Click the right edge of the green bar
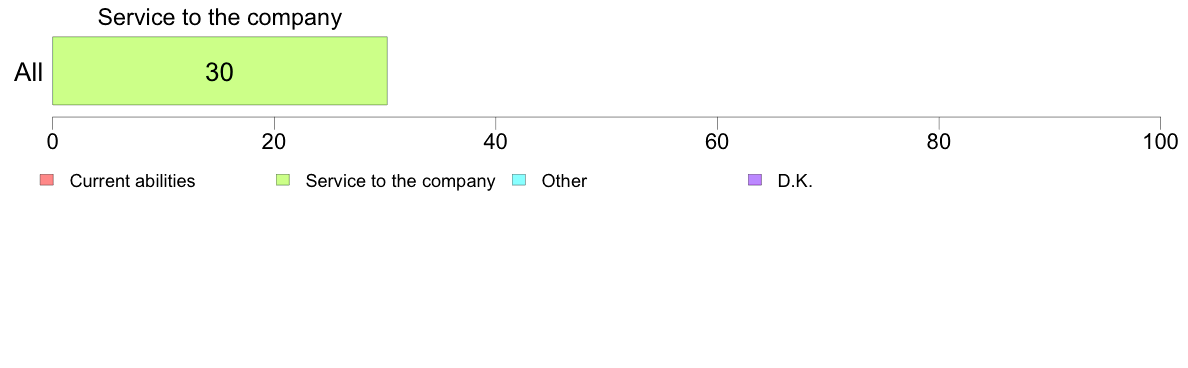Image resolution: width=1188 pixels, height=368 pixels. tap(387, 70)
